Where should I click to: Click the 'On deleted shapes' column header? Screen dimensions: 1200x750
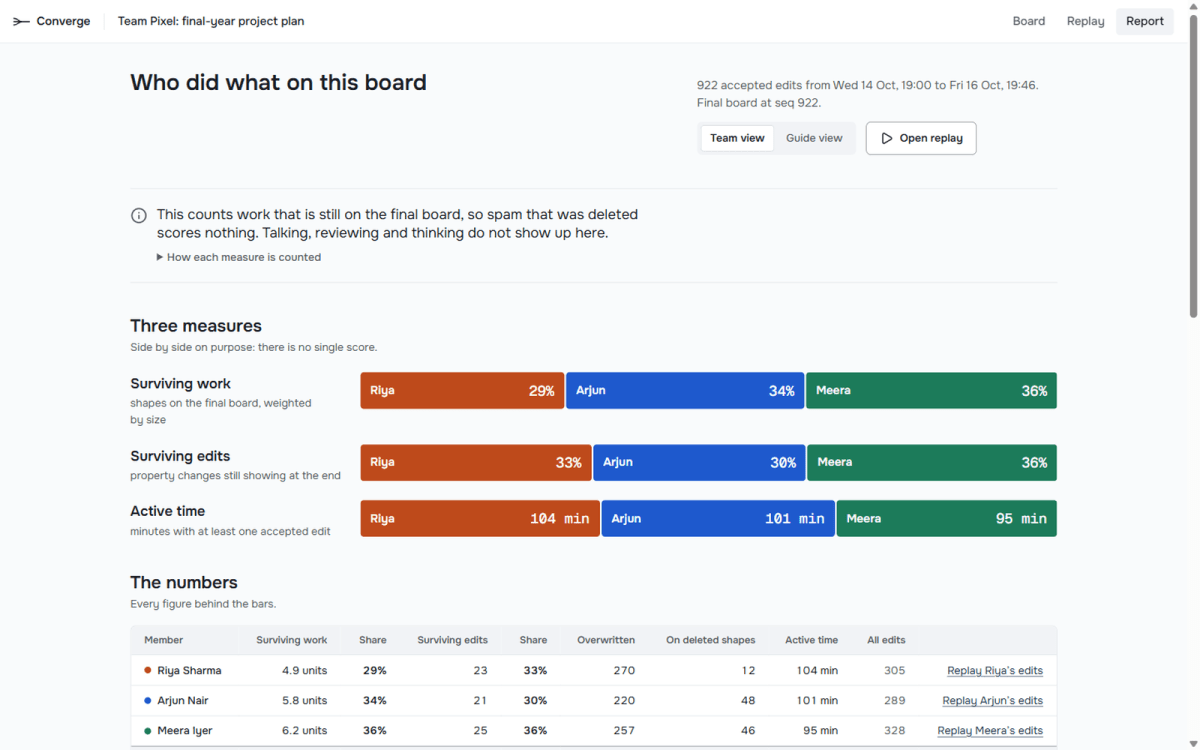[711, 640]
